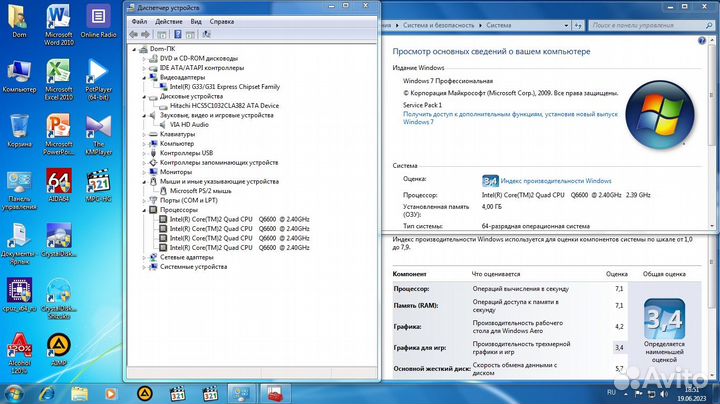
Task: Click Система breadcrumb in address bar
Action: (498, 25)
